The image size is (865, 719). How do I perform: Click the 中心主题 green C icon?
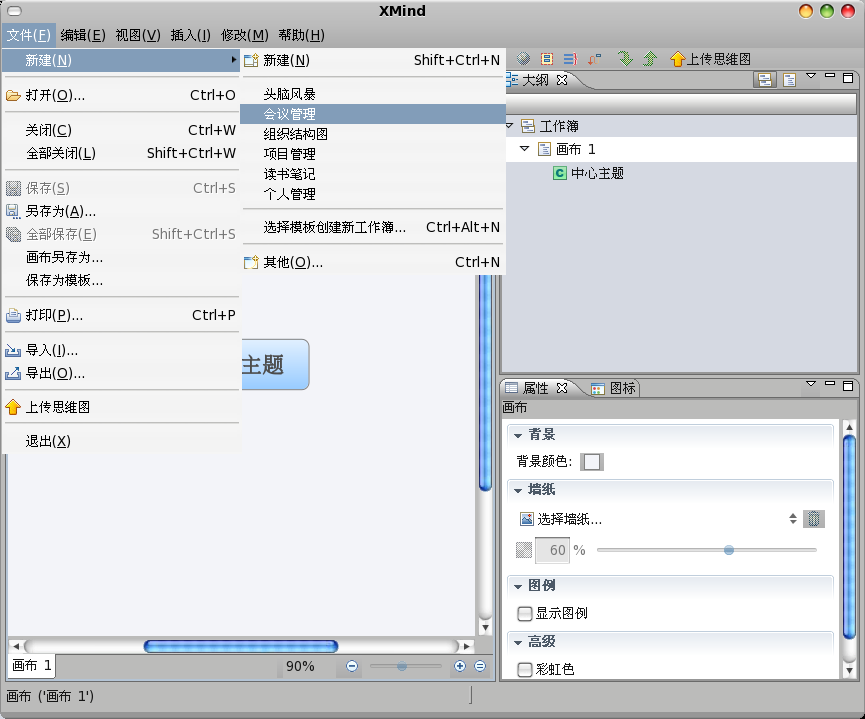(x=559, y=173)
